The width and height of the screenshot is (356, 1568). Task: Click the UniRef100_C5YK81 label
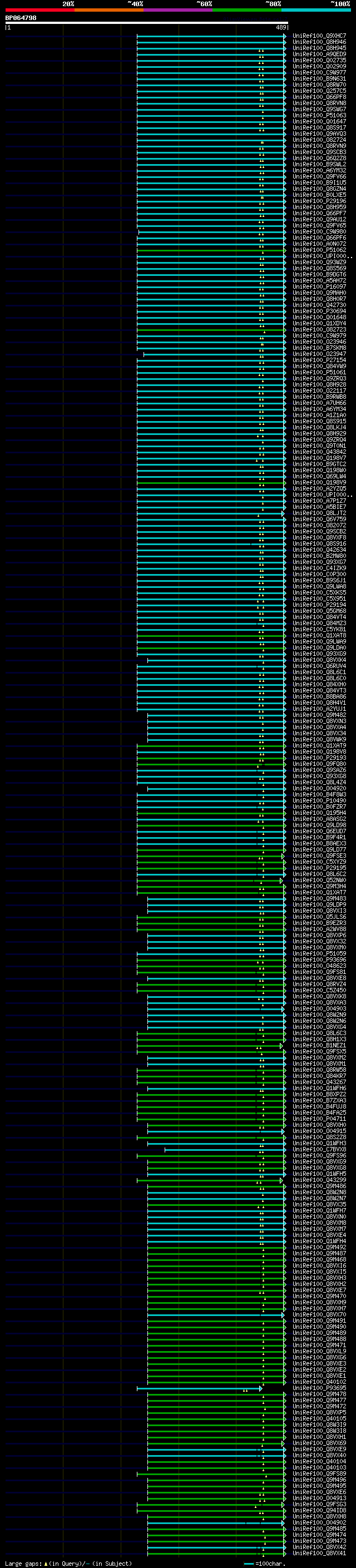pyautogui.click(x=319, y=630)
